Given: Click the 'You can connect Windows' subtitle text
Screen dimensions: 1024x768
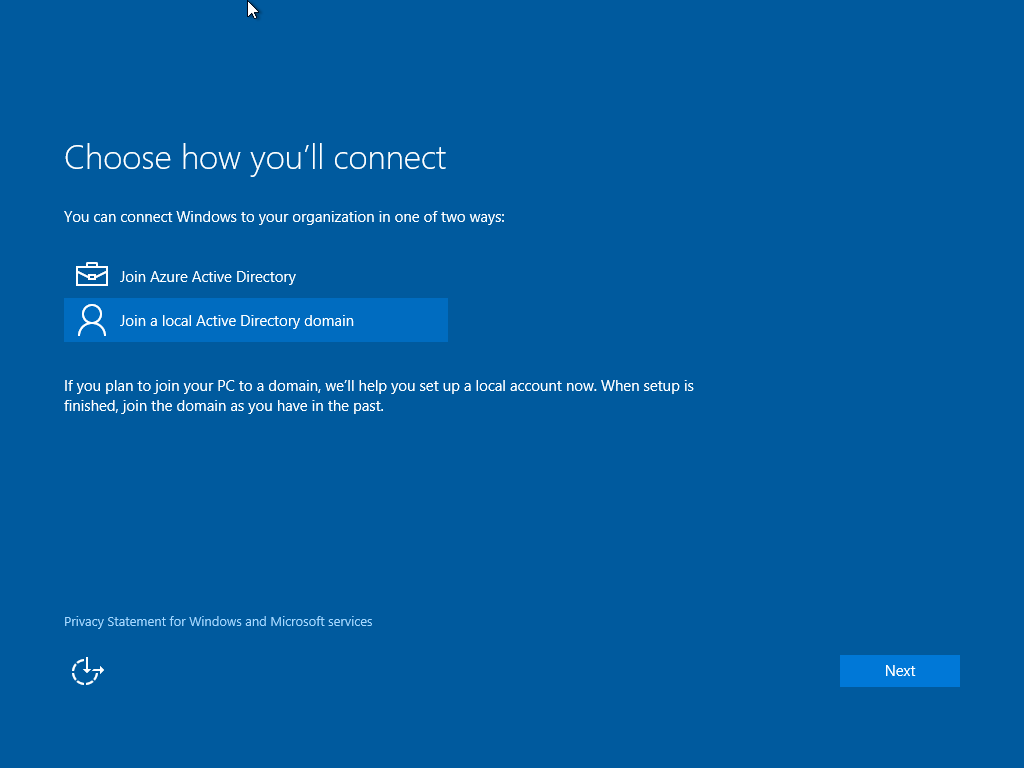Looking at the screenshot, I should click(284, 217).
